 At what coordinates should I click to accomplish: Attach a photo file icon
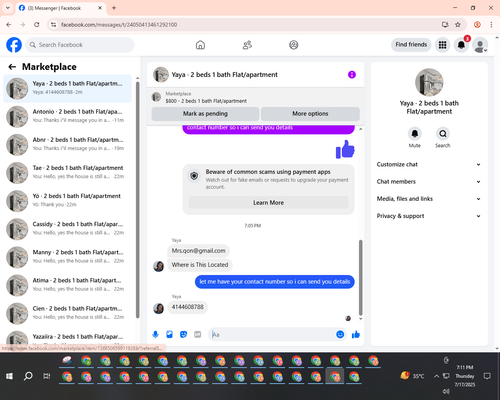tap(169, 334)
